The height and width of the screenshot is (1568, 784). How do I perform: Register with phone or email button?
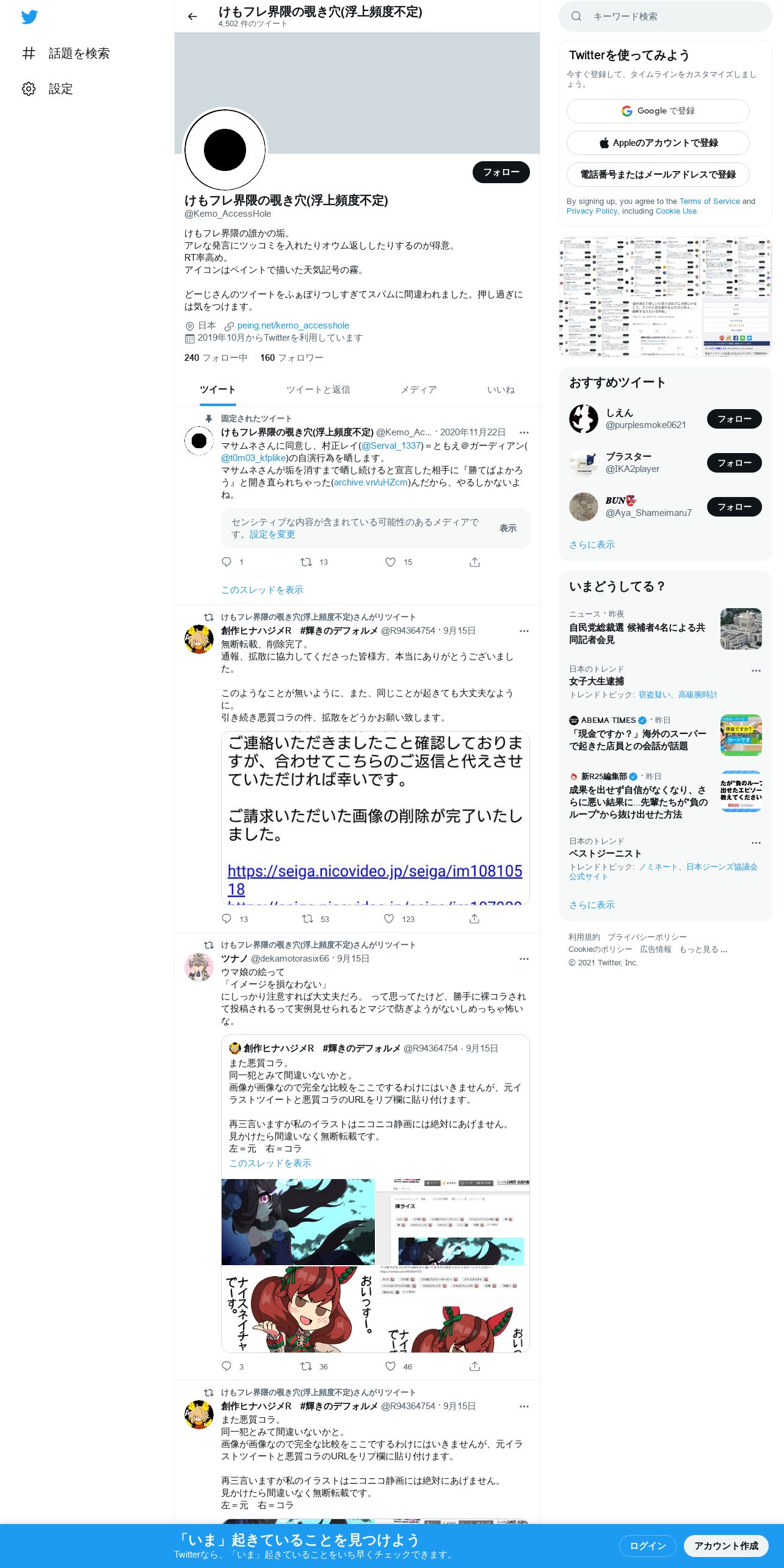point(658,175)
